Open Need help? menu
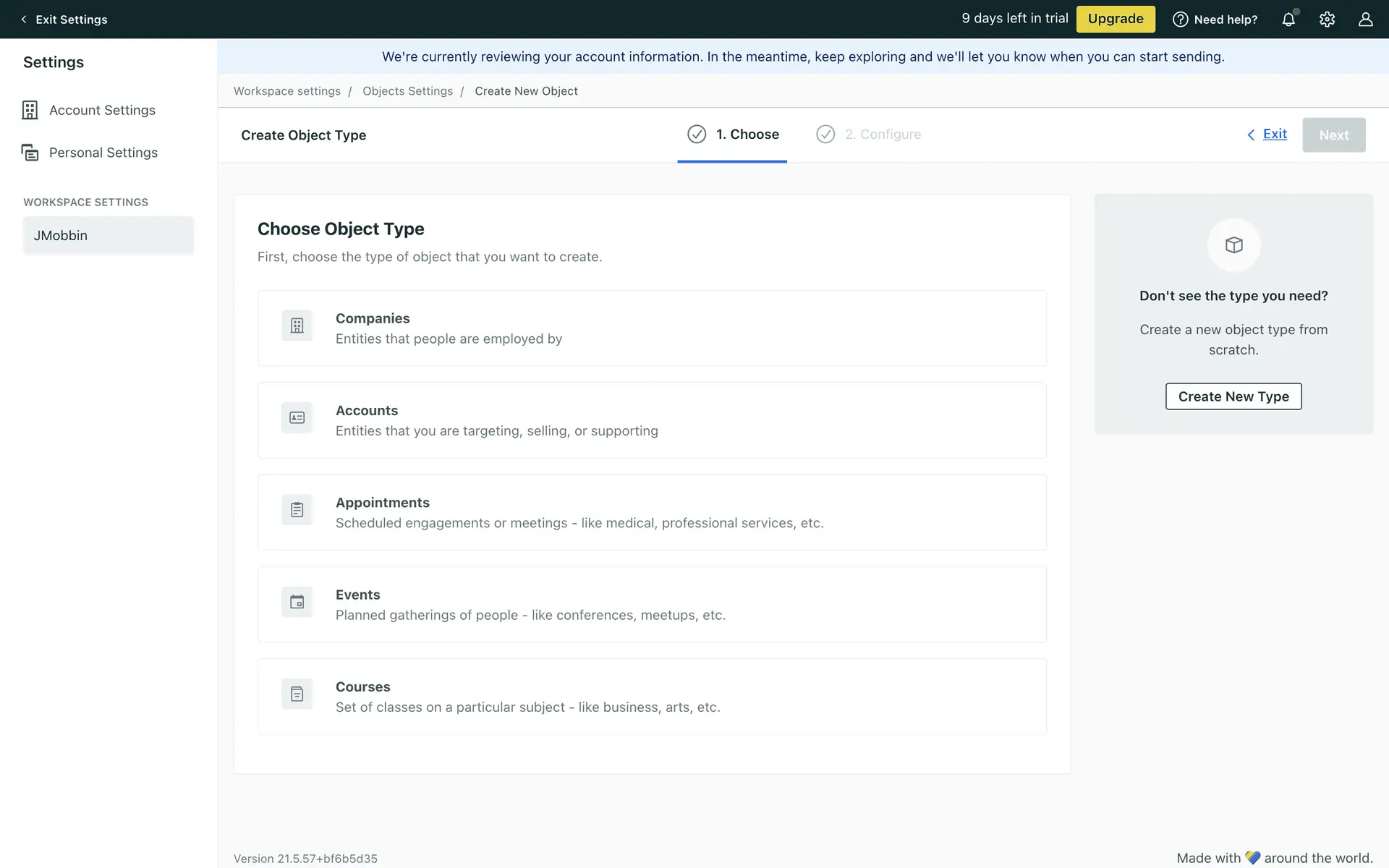1389x868 pixels. coord(1215,20)
